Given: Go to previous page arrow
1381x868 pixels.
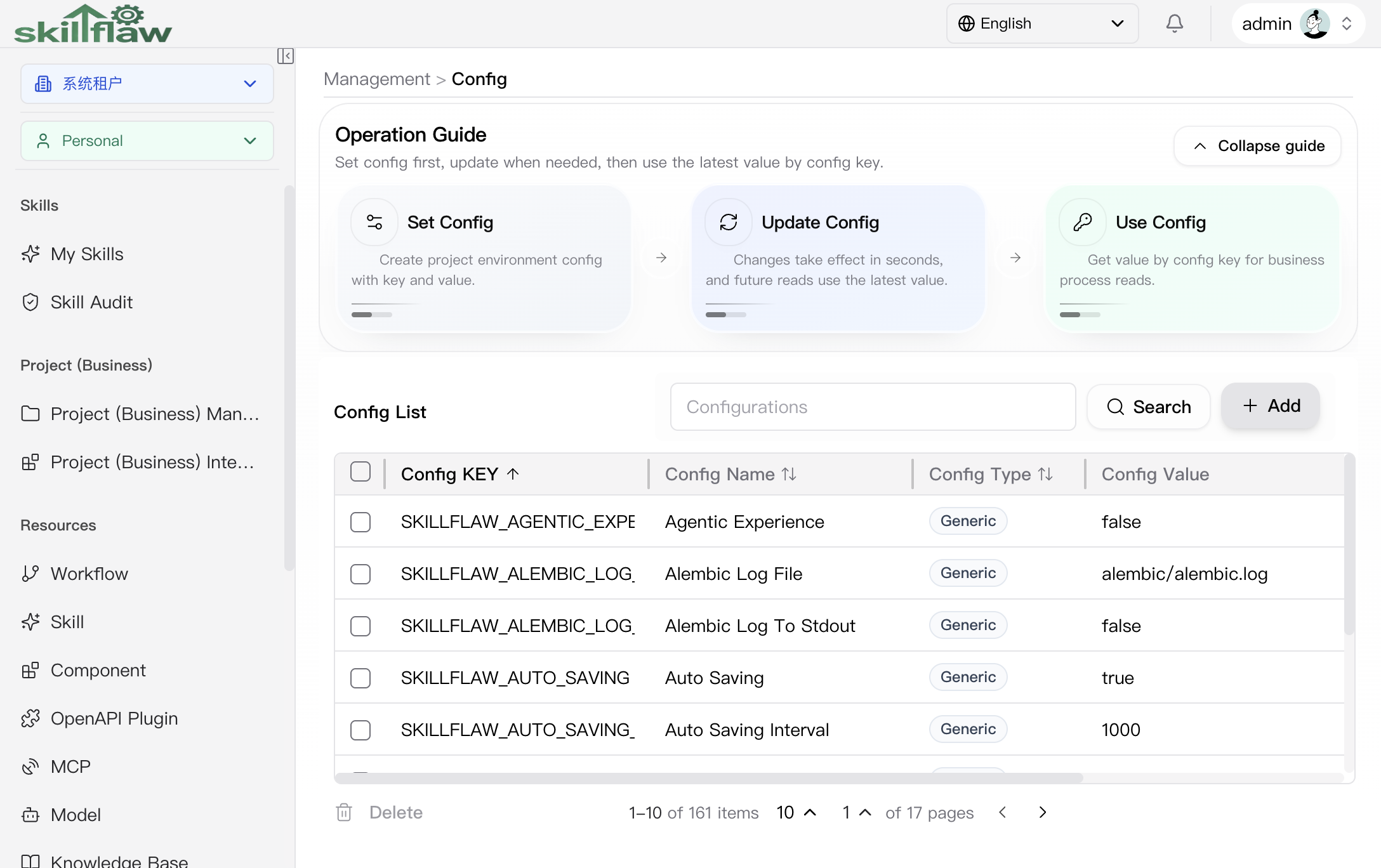Looking at the screenshot, I should click(x=1003, y=812).
